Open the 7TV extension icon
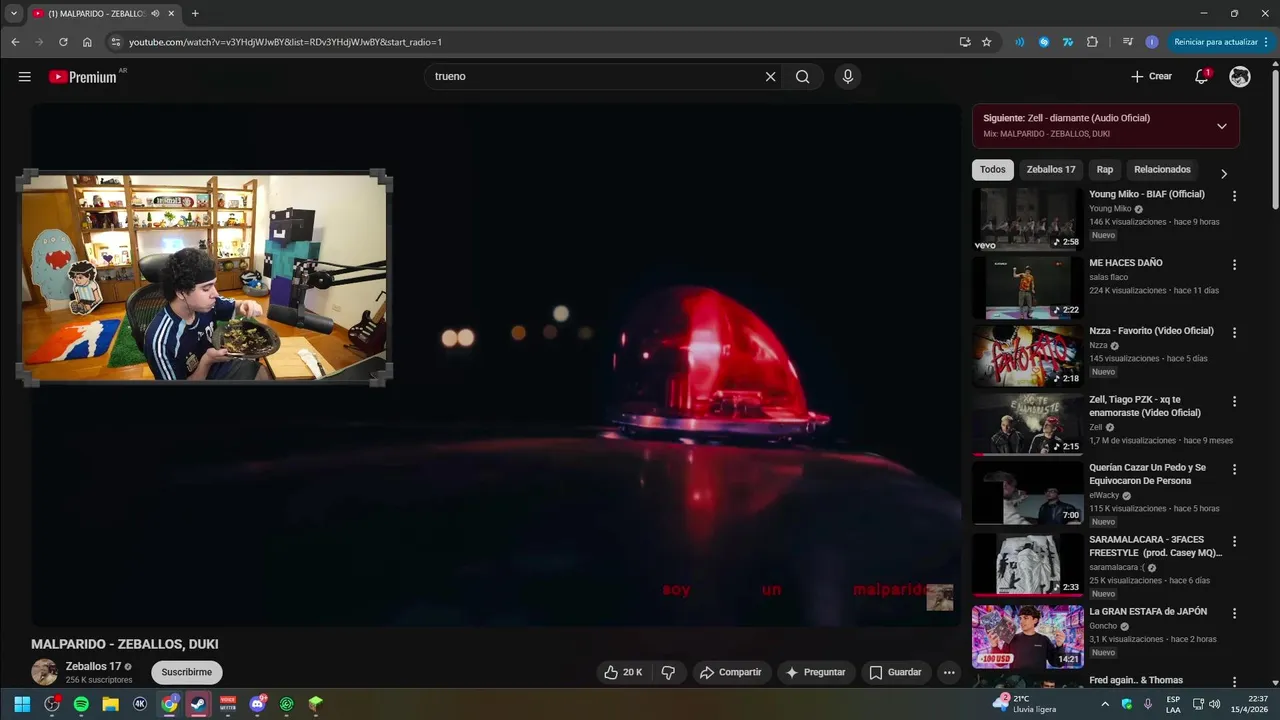This screenshot has width=1280, height=720. tap(1068, 42)
